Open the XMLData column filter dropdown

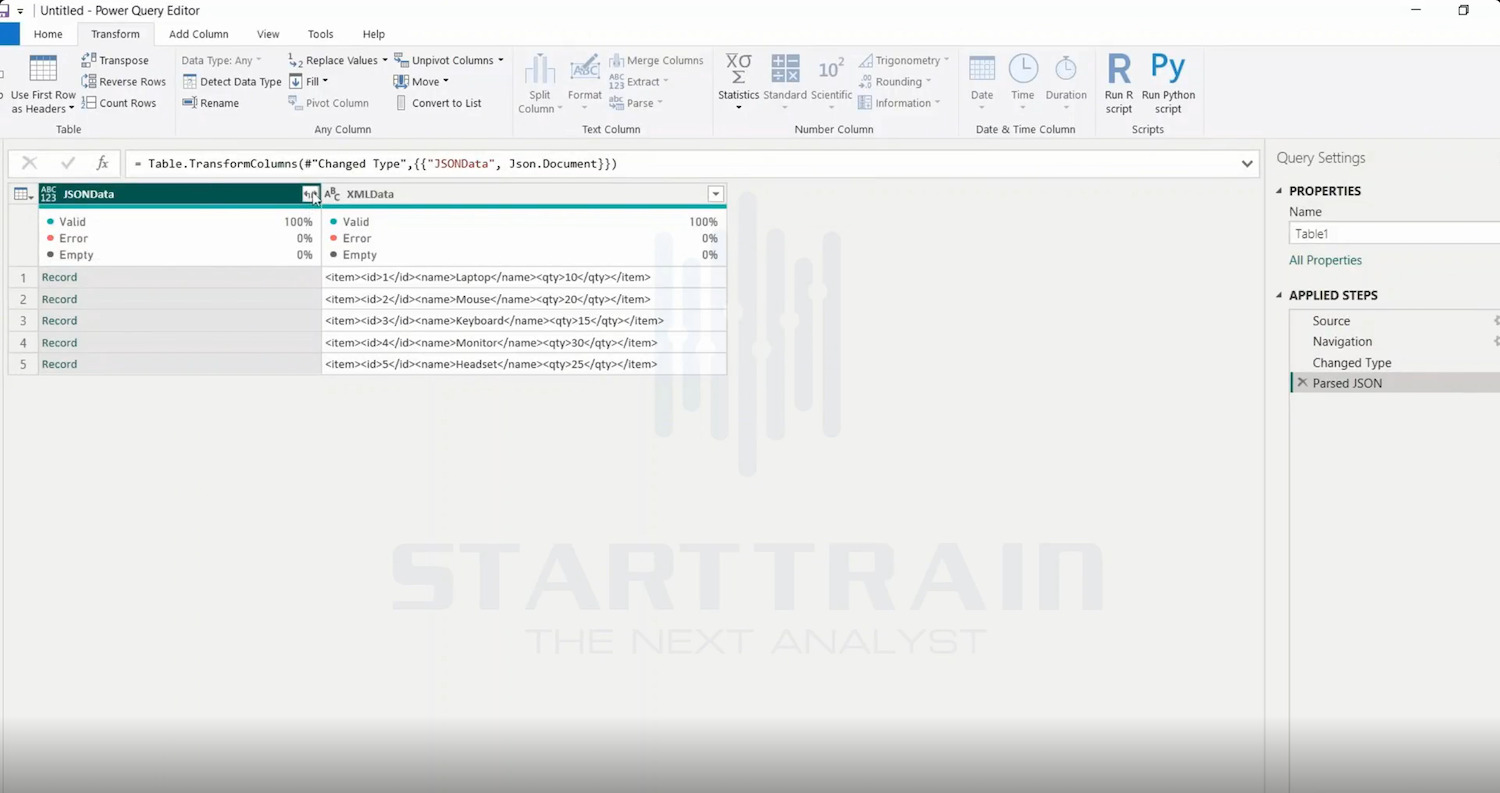tap(715, 194)
